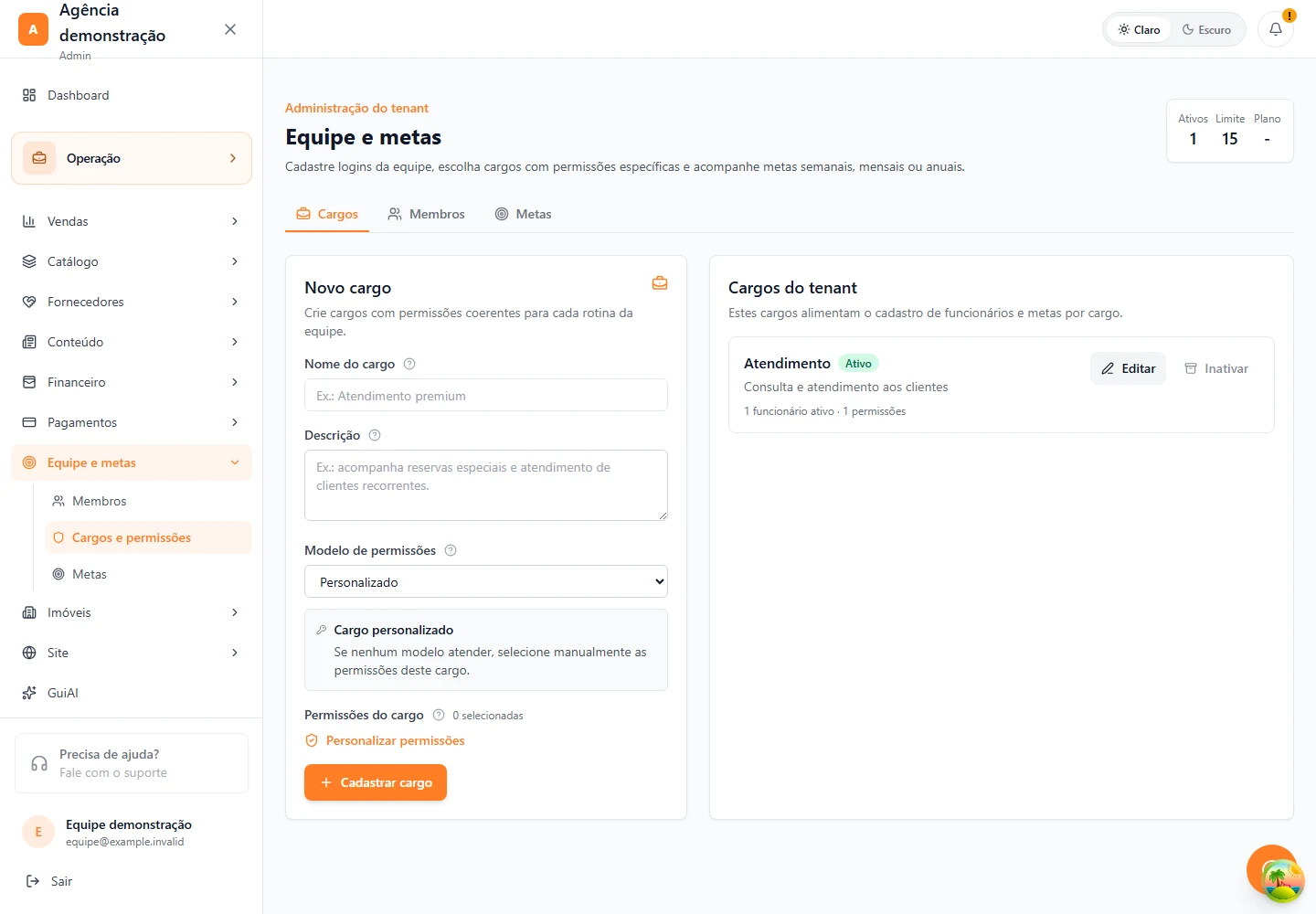The height and width of the screenshot is (914, 1316).
Task: Click the Cadastrar cargo button
Action: [x=376, y=782]
